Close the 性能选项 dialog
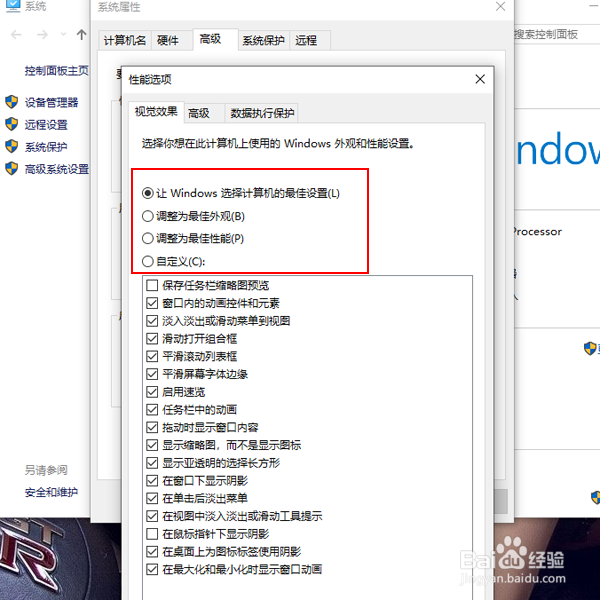This screenshot has width=600, height=600. click(480, 79)
